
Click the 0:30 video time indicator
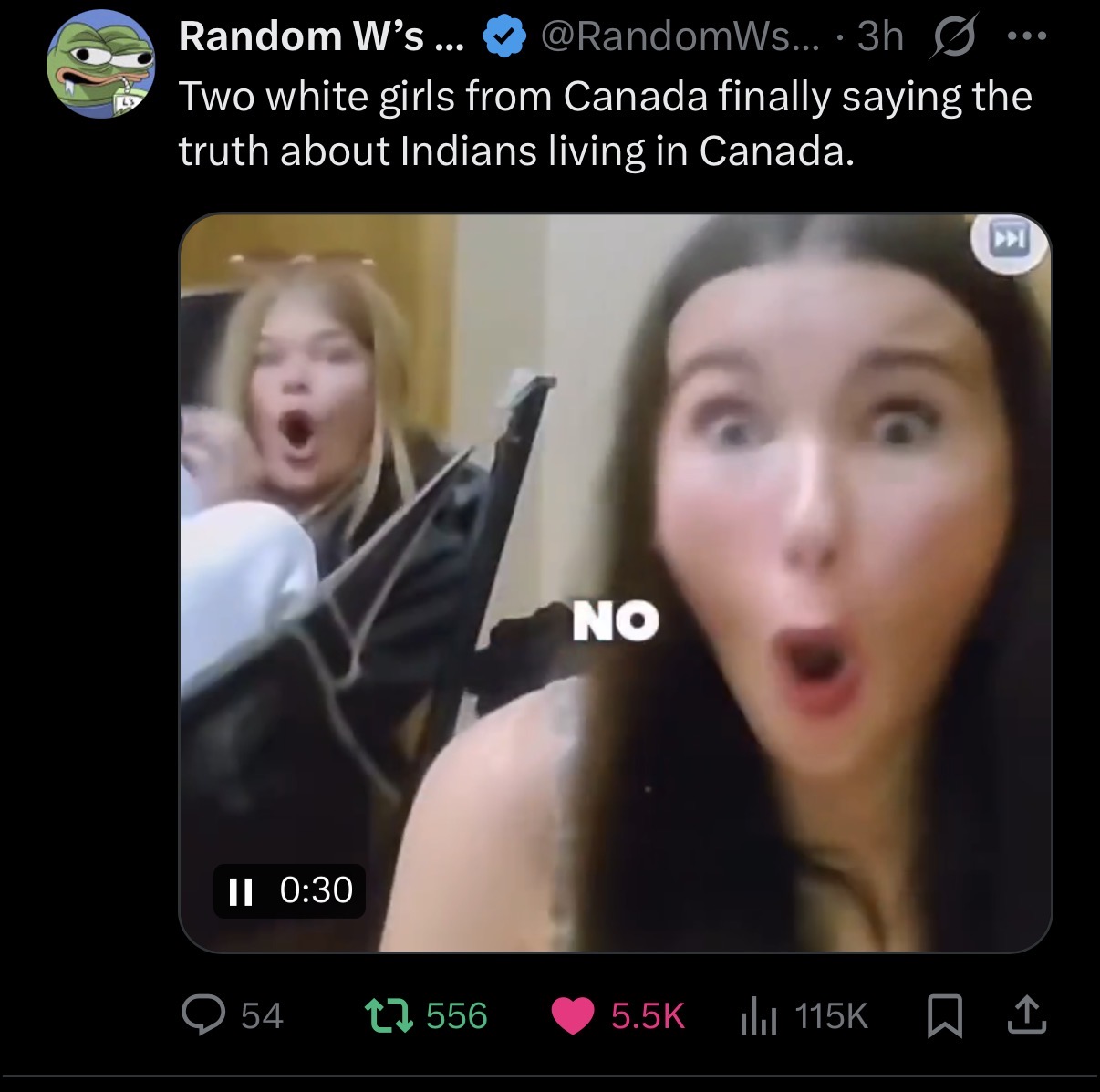(316, 890)
